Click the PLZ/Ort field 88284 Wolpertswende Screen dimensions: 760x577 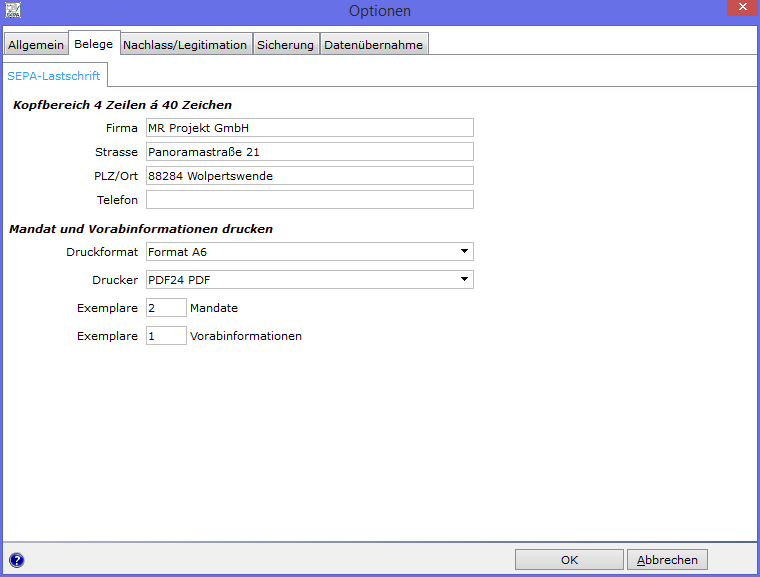[x=310, y=176]
